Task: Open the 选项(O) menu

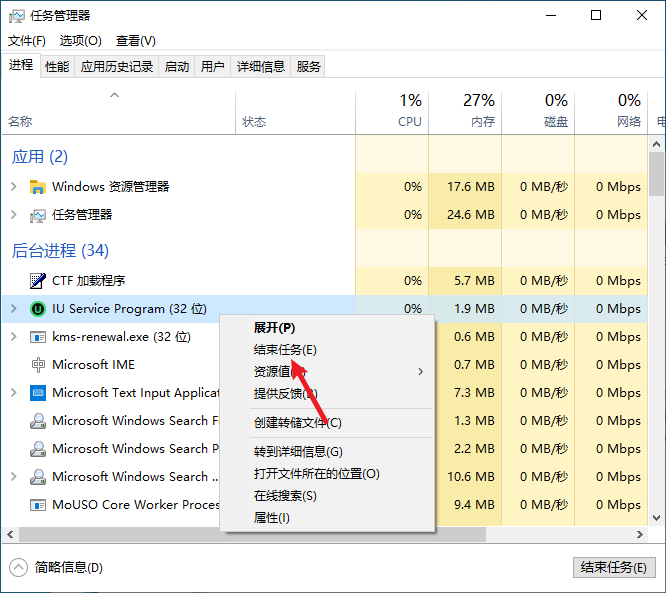Action: coord(81,41)
